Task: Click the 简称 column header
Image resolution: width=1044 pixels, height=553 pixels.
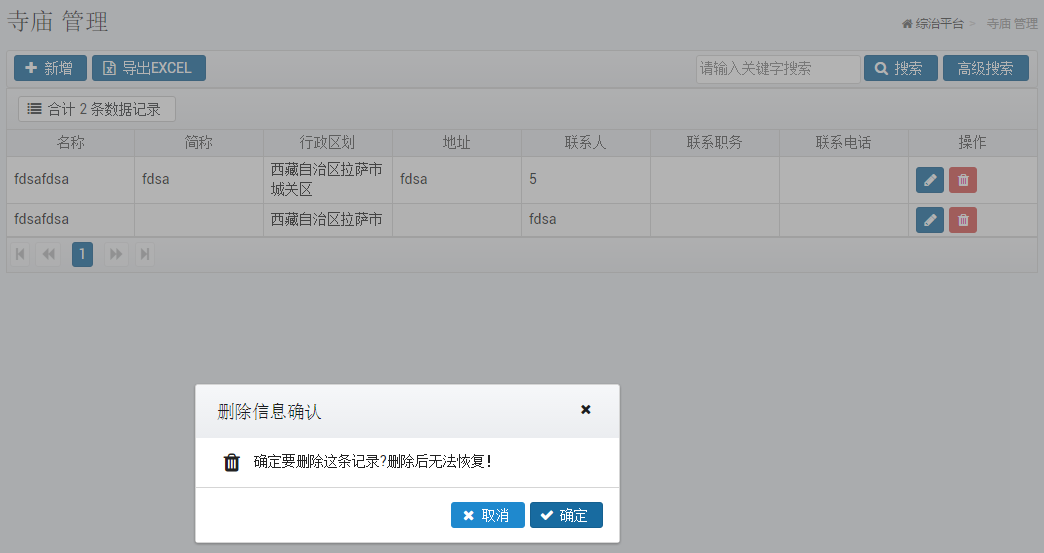Action: [198, 142]
